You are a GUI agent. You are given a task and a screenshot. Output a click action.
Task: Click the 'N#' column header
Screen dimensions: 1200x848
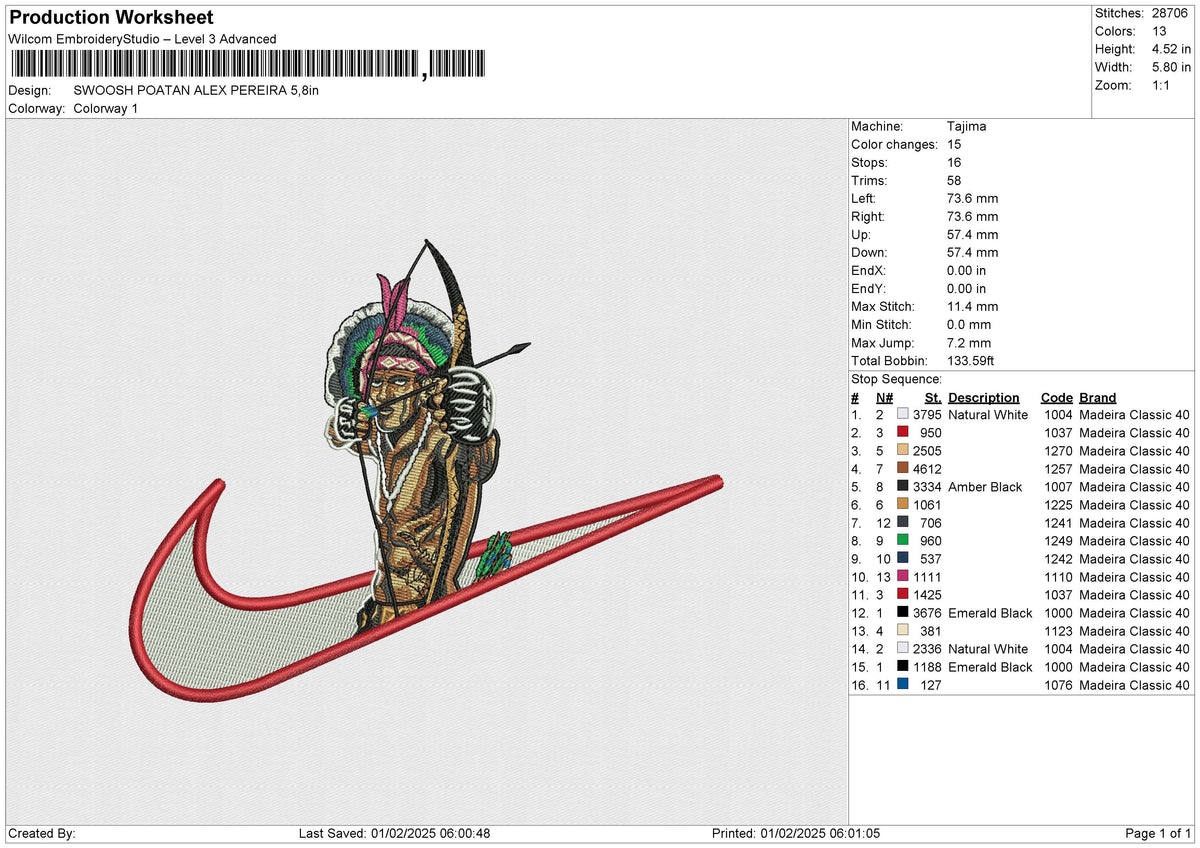[885, 397]
